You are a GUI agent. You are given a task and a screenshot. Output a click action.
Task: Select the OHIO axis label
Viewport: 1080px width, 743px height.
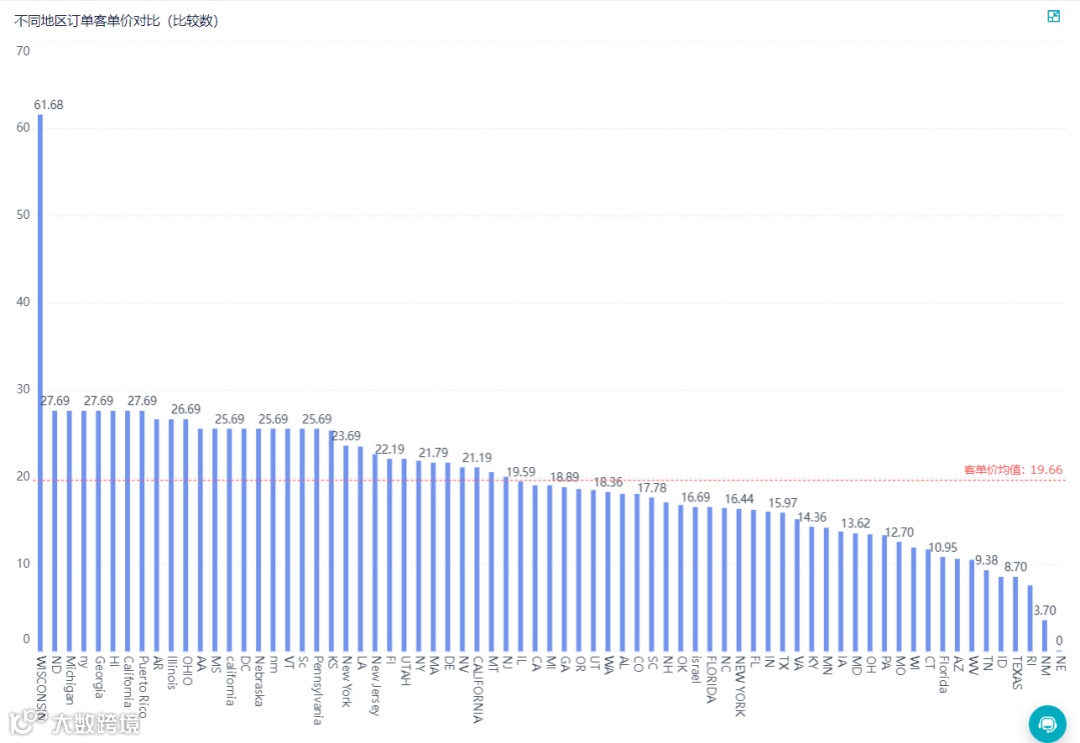[186, 670]
